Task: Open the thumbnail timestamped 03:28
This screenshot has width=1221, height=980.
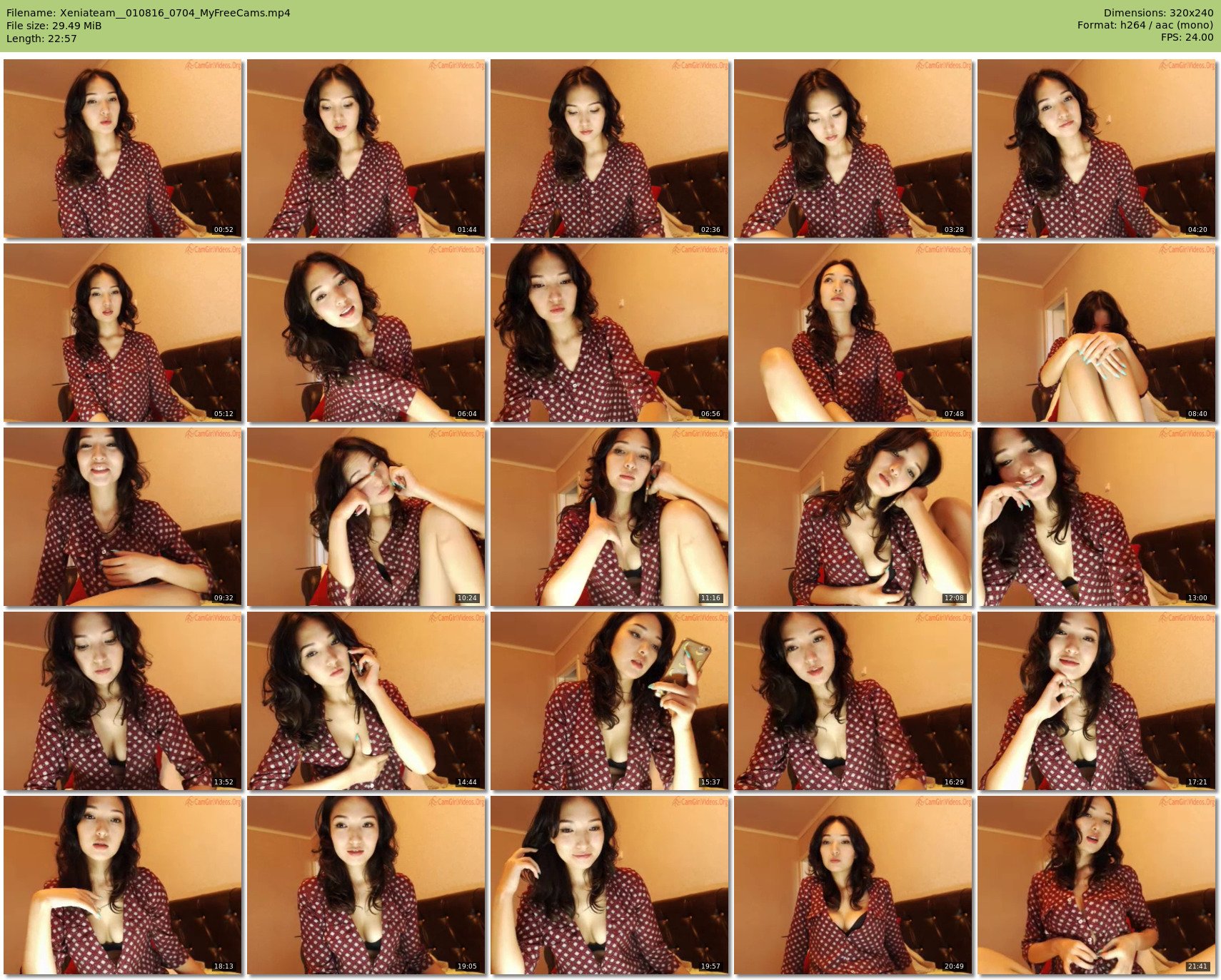Action: pos(853,148)
